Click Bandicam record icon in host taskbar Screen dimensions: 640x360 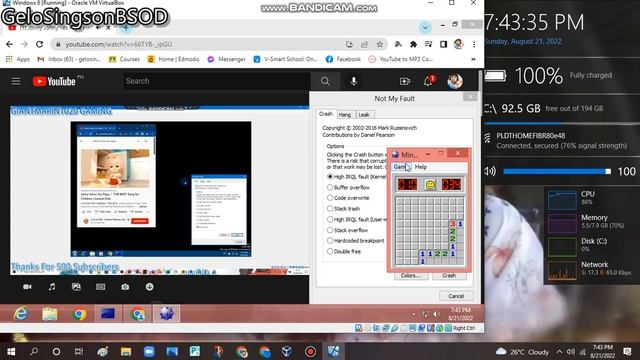[310, 351]
